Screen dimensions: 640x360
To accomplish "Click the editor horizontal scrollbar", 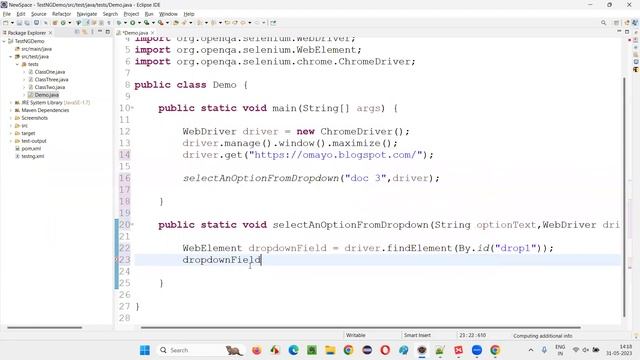I will click(x=360, y=327).
